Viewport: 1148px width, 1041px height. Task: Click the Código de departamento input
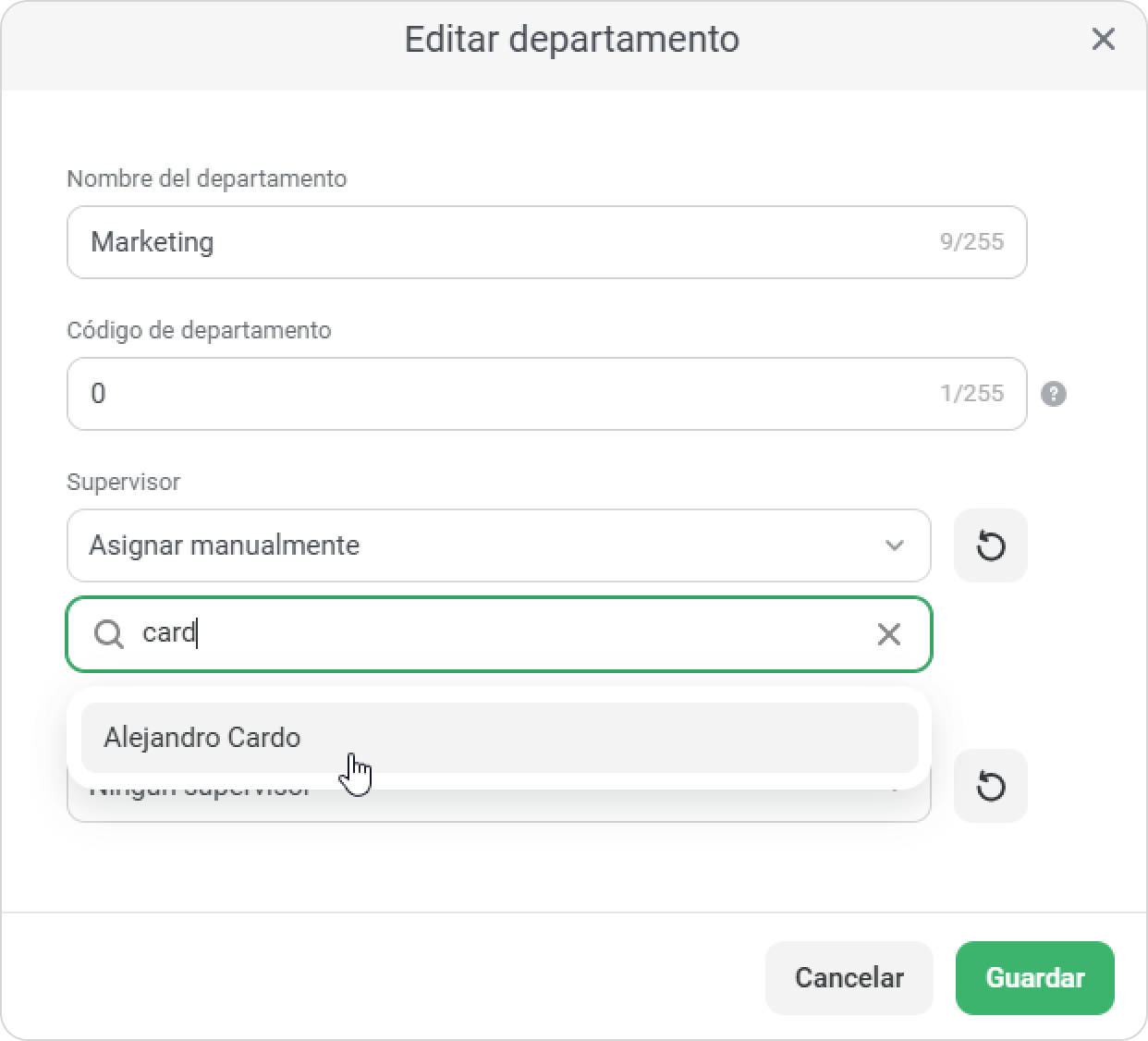pos(547,394)
